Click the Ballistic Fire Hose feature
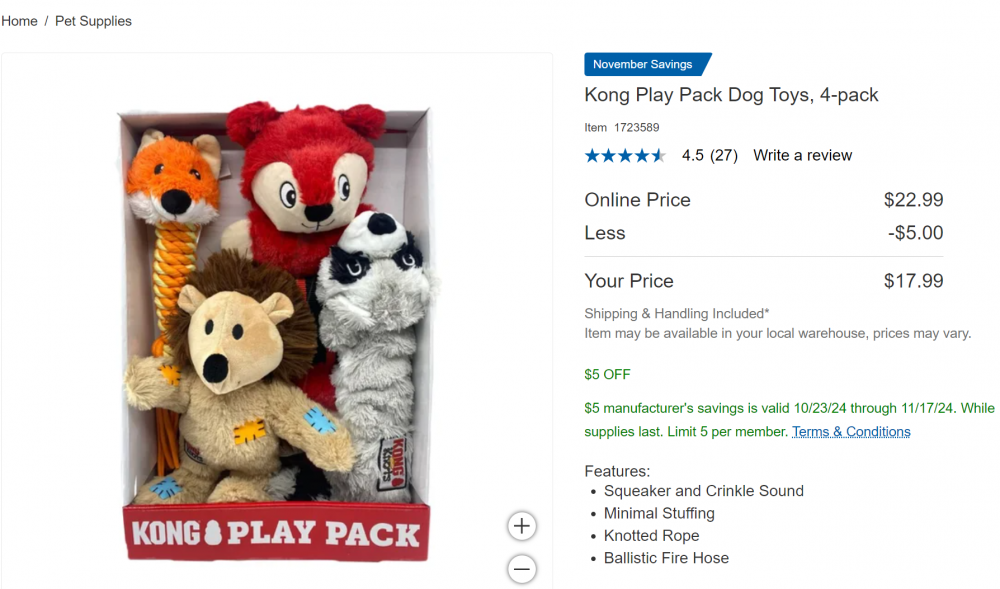This screenshot has height=589, width=1000. point(666,558)
